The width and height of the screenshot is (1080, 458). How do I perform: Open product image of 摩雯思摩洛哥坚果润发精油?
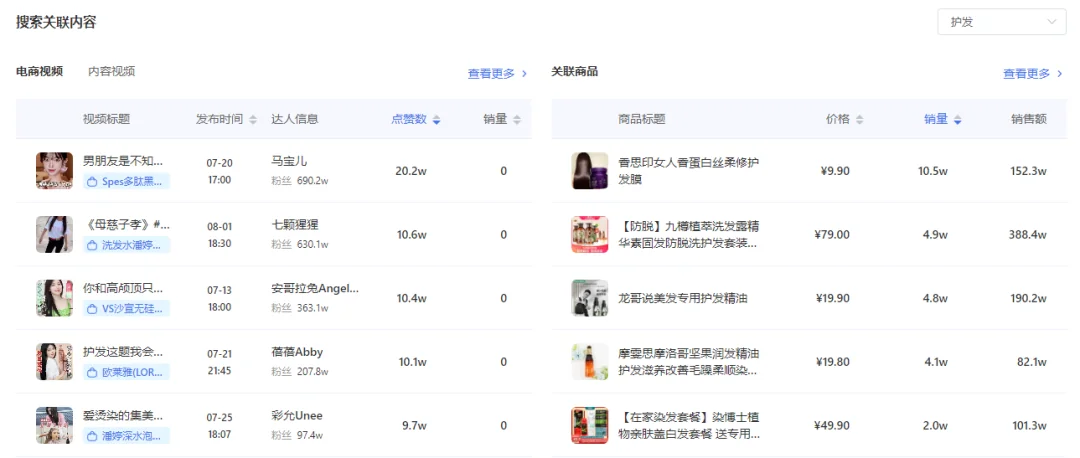pos(590,362)
